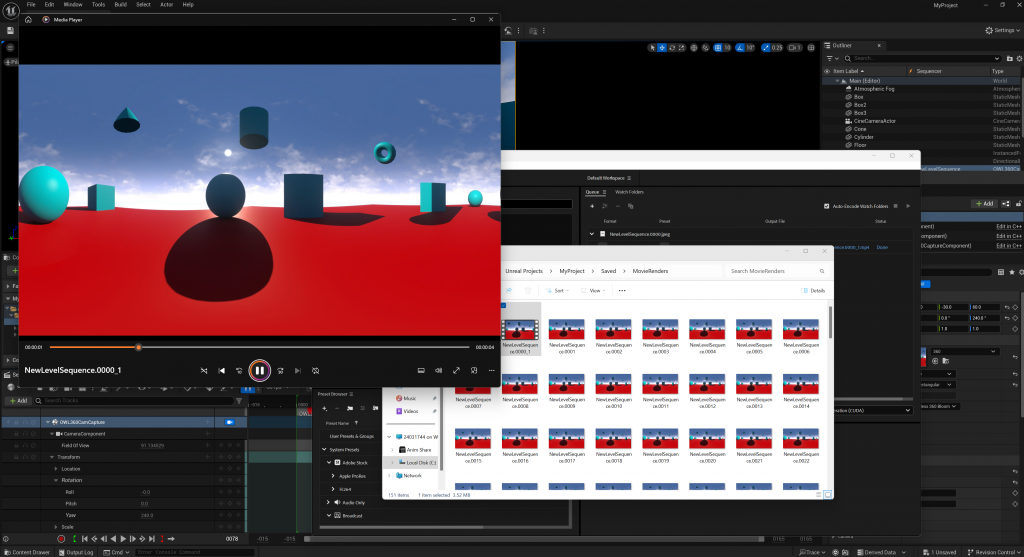Open Media Player more options menu

point(492,370)
